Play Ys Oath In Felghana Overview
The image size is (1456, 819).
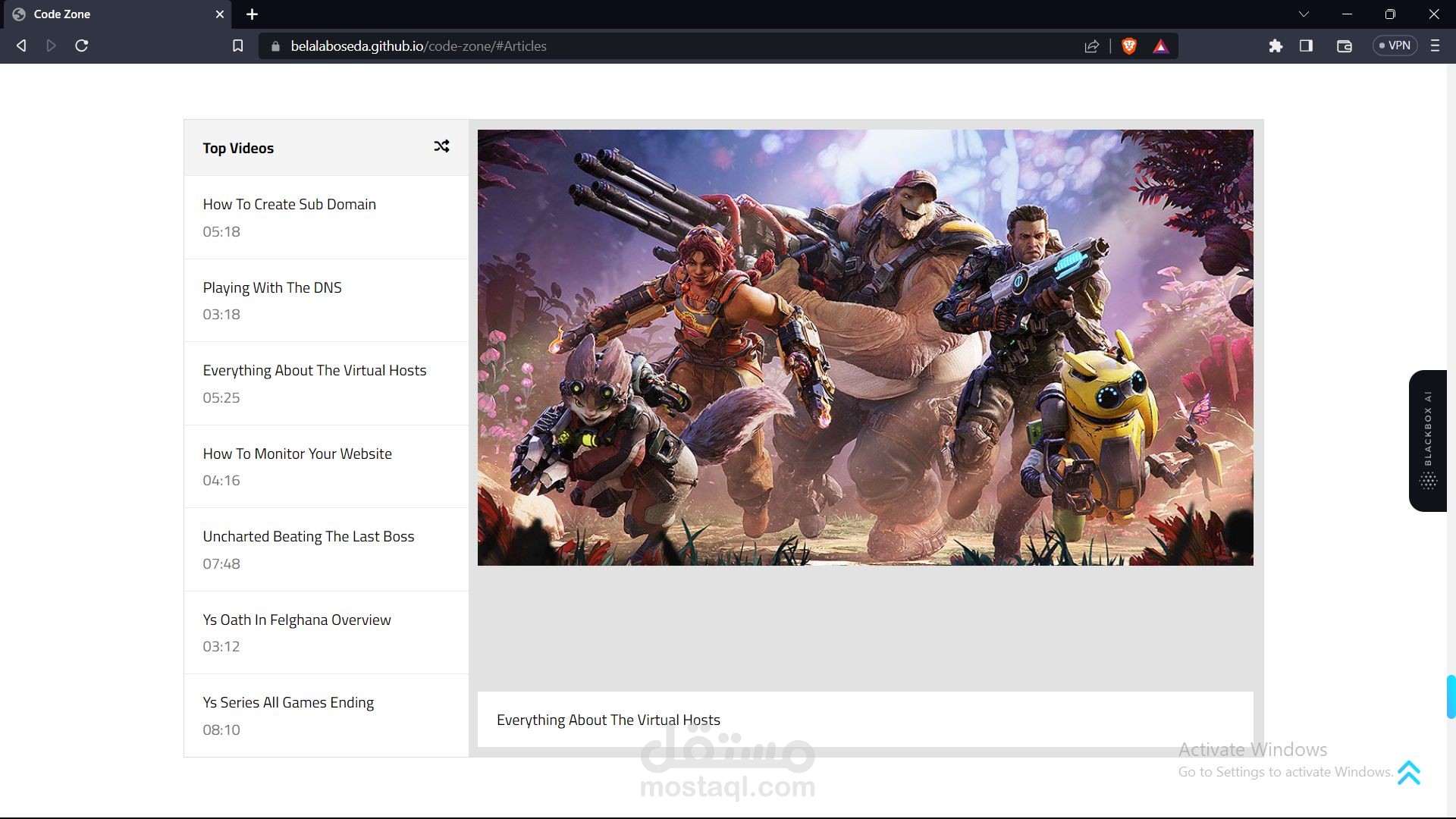pyautogui.click(x=326, y=632)
